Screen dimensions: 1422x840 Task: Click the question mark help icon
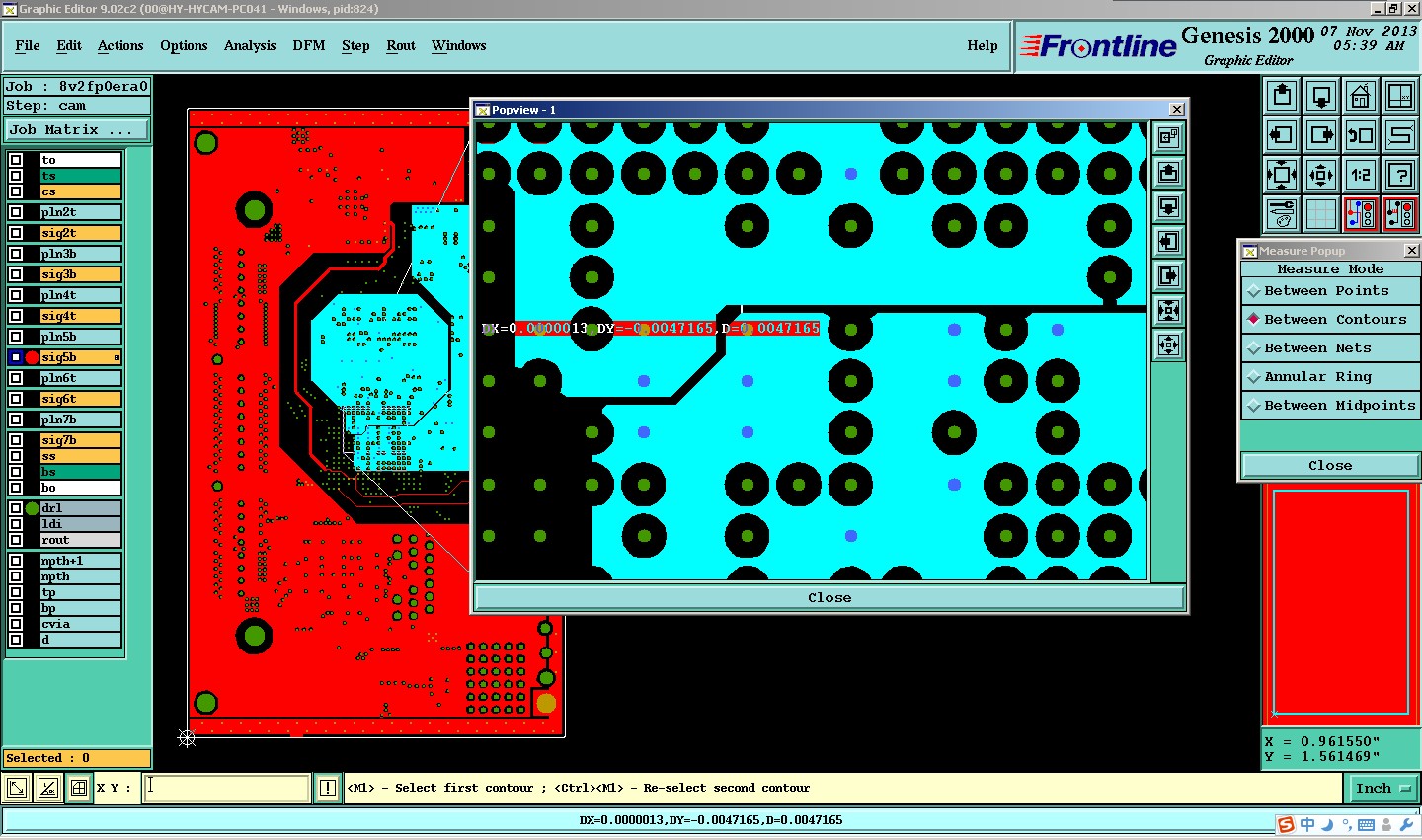pos(1400,175)
